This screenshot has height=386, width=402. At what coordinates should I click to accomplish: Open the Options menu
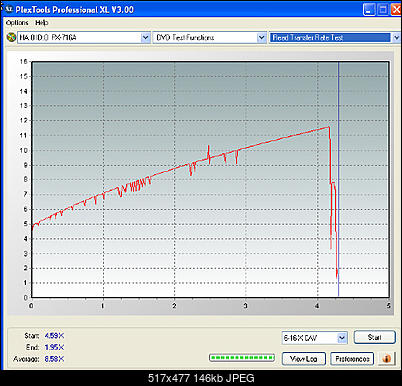pyautogui.click(x=17, y=23)
